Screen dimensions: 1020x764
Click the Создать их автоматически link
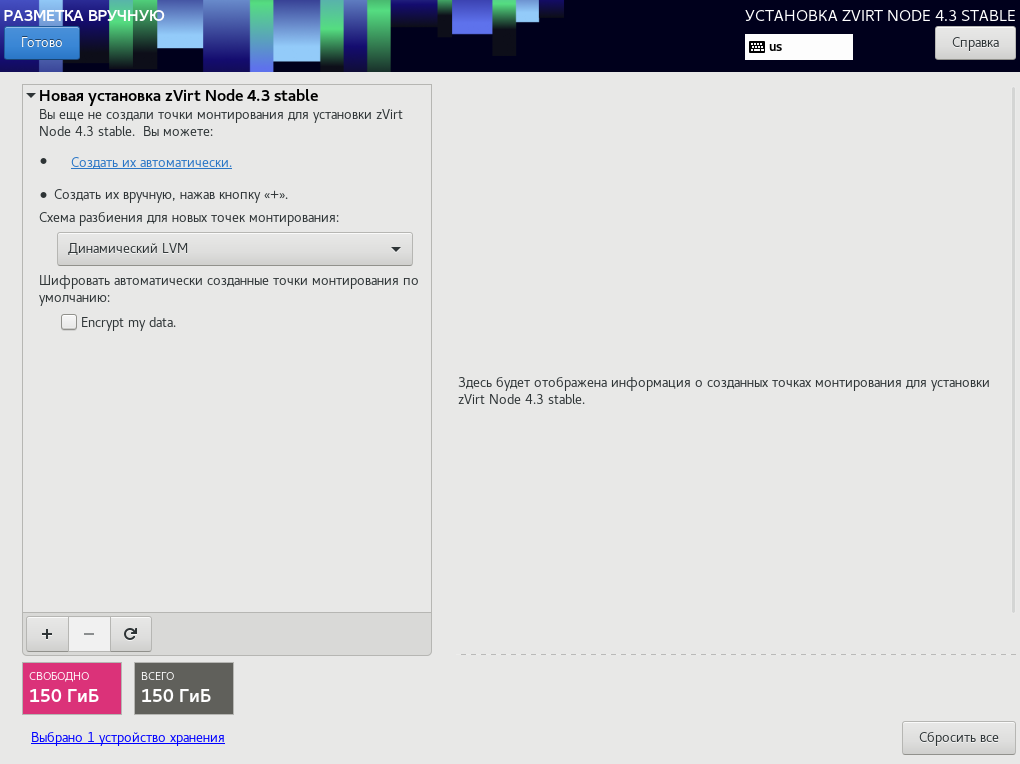click(x=151, y=163)
